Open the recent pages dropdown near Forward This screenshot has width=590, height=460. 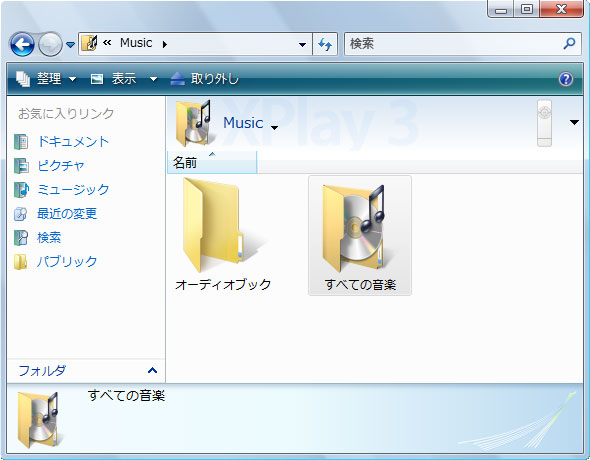[x=70, y=45]
